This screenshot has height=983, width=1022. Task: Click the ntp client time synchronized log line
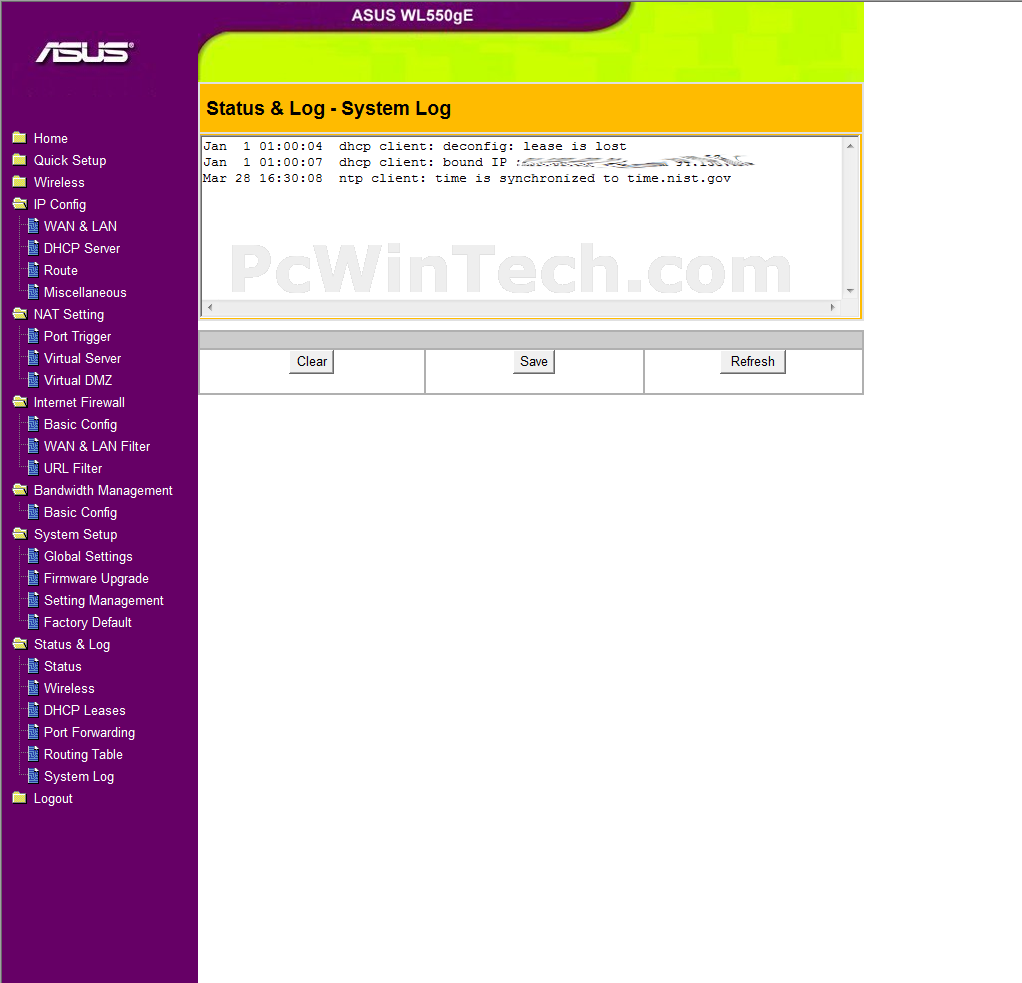[467, 179]
